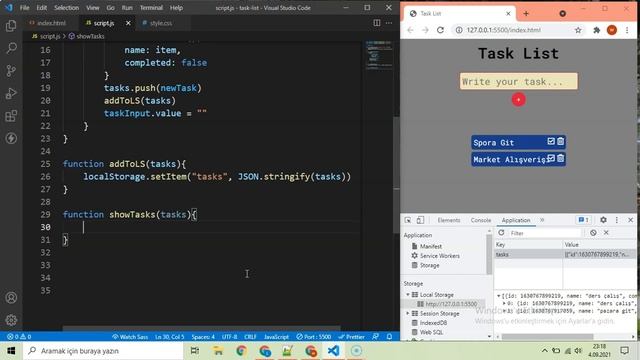Click the Chrome address bar URL
Image resolution: width=640 pixels, height=360 pixels.
503,30
